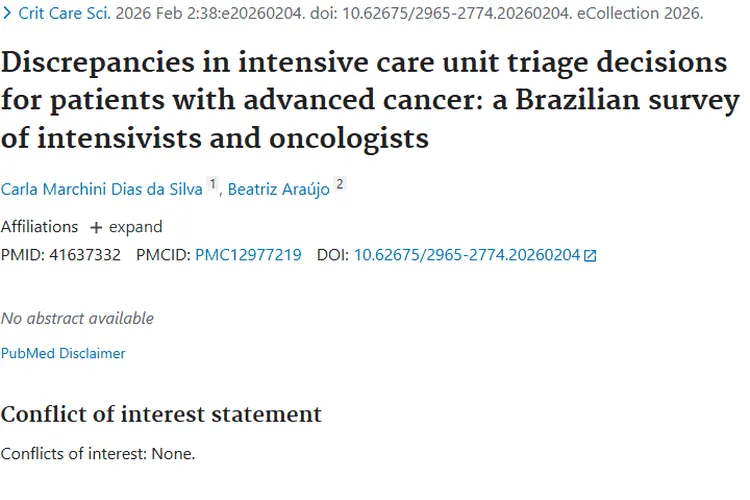Open the PMC12977219 full-text link
Image resolution: width=750 pixels, height=500 pixels.
[248, 255]
